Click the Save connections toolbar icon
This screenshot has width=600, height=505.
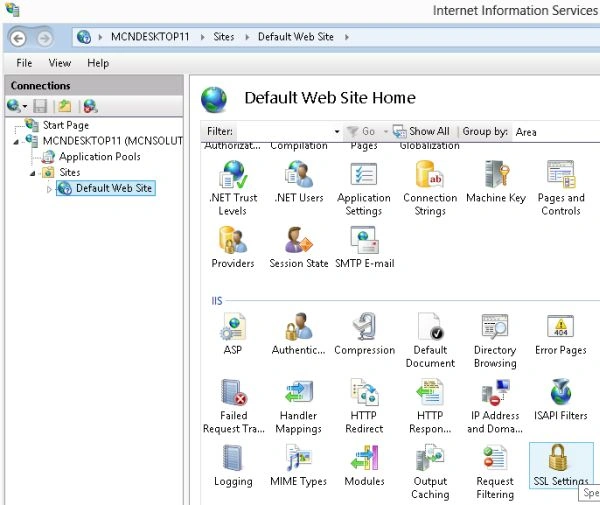[40, 106]
